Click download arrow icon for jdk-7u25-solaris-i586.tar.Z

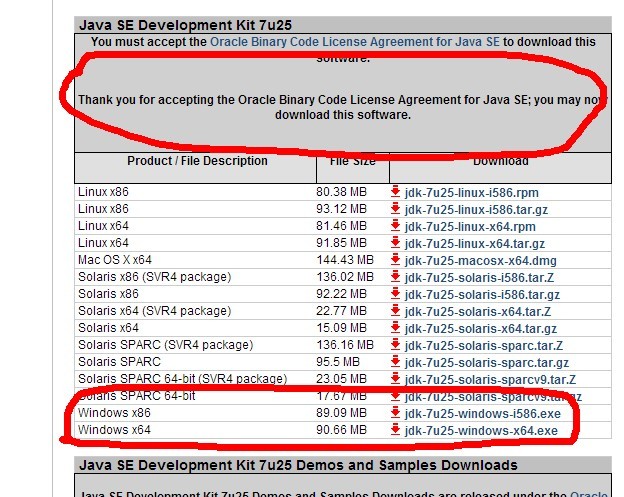[395, 276]
